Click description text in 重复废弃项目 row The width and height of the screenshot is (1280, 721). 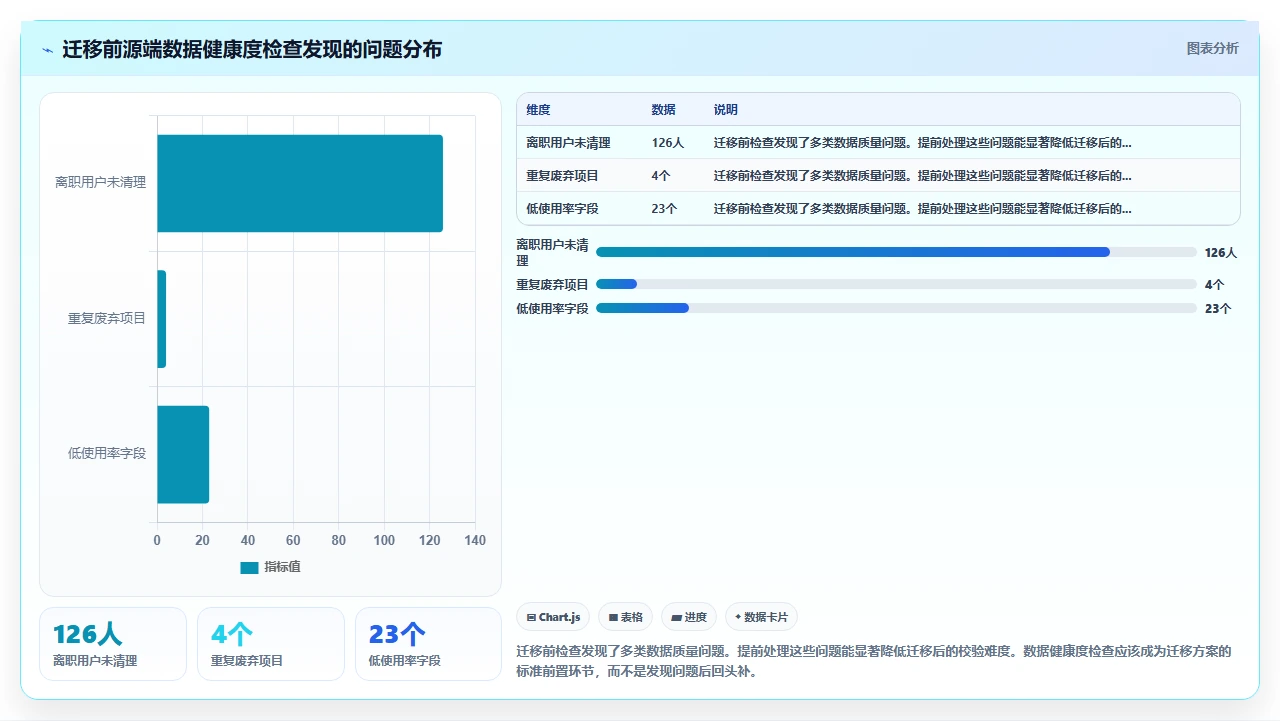tap(923, 176)
